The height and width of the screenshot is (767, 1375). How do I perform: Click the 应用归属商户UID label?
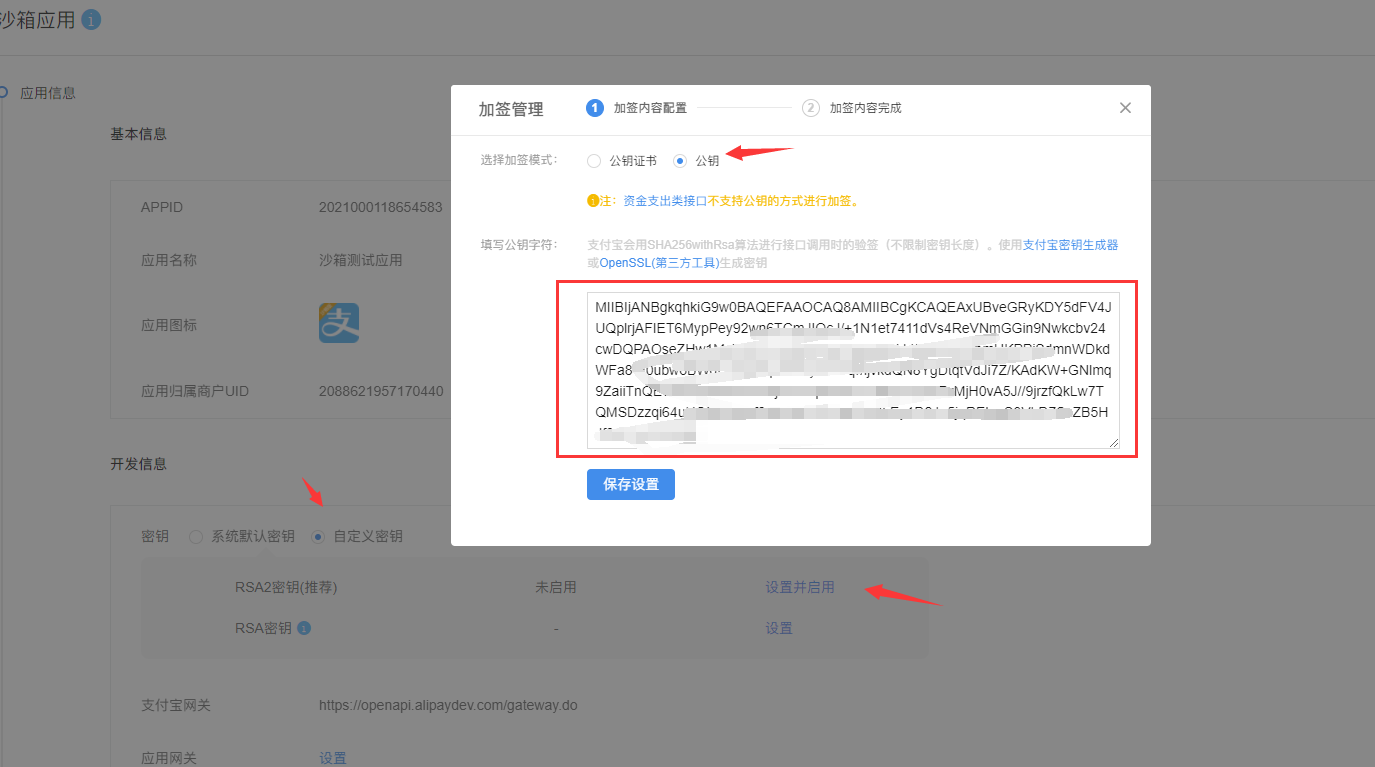click(x=195, y=391)
